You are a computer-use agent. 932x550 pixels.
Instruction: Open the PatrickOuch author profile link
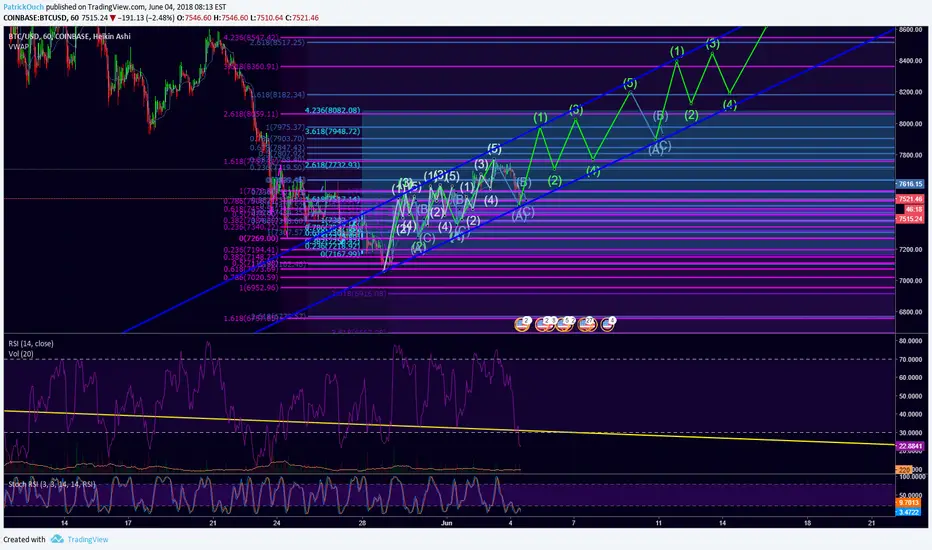coord(24,7)
